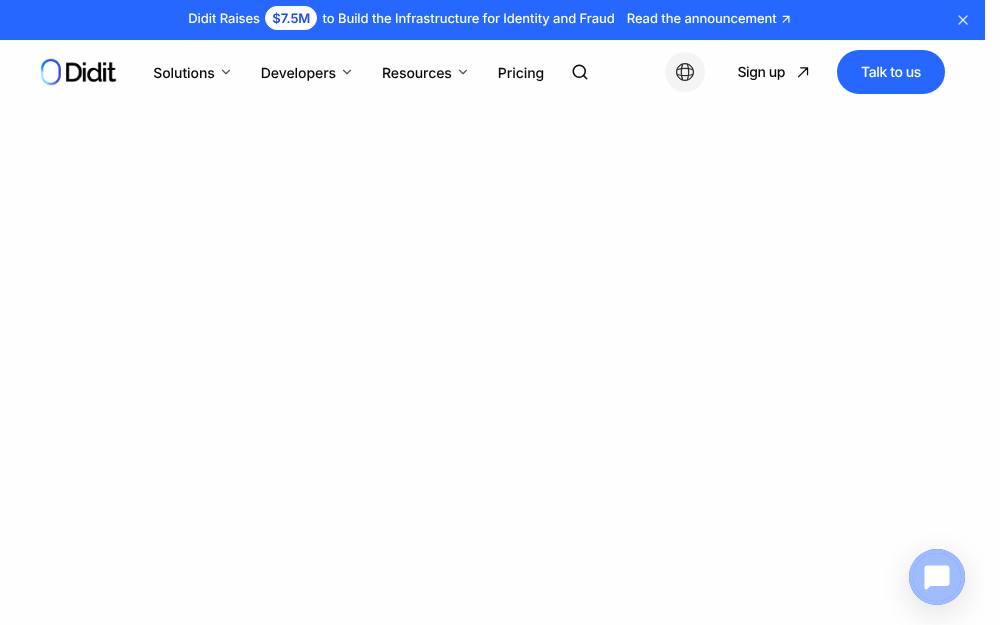Click the $7.5M badge in banner
The width and height of the screenshot is (1000, 625).
[291, 18]
